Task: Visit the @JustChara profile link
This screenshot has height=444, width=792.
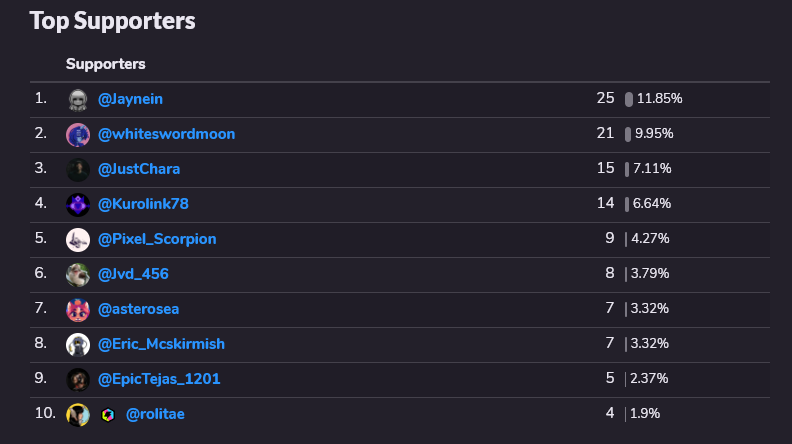Action: tap(139, 169)
